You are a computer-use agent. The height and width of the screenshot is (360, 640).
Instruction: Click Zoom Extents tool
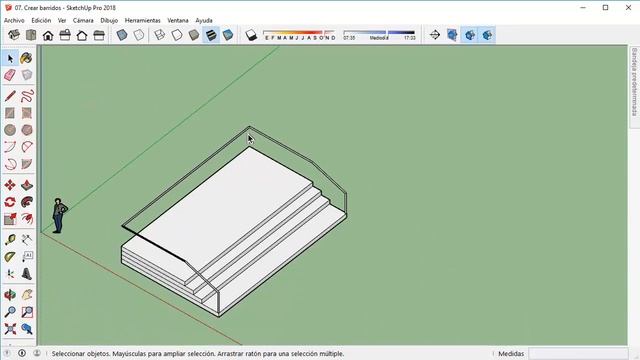[x=10, y=329]
